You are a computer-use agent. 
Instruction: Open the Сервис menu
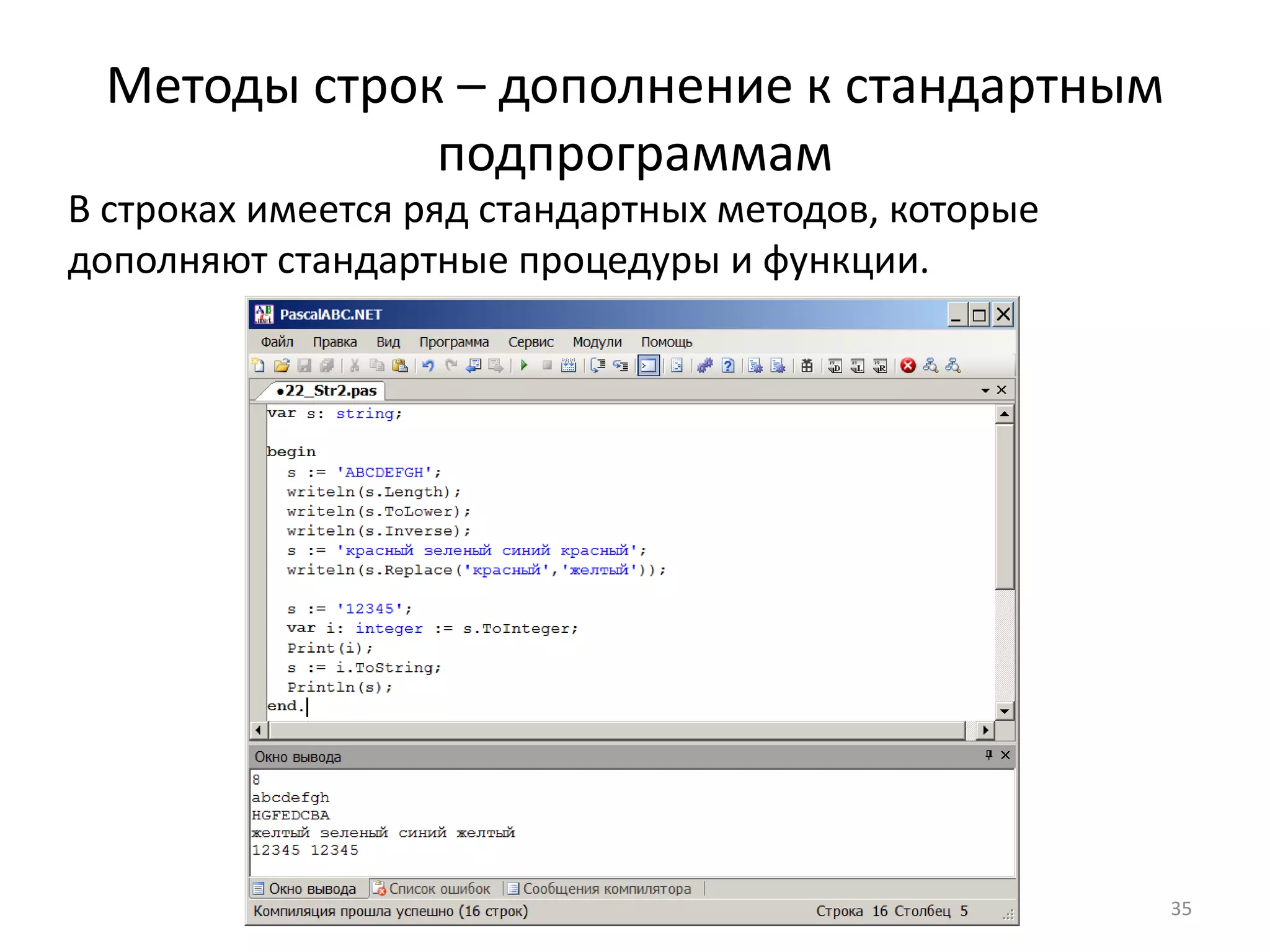(x=531, y=342)
